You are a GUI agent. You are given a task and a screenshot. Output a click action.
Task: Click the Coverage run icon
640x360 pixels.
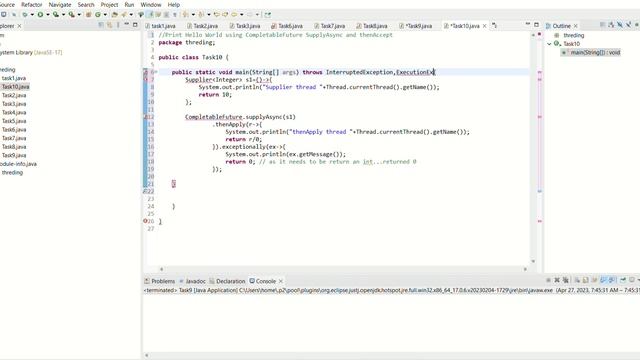[56, 15]
